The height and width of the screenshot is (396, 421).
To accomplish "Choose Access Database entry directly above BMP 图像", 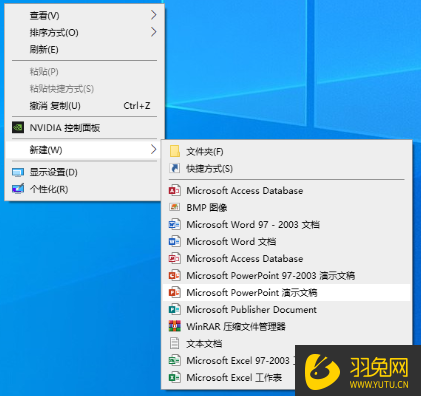I will click(287, 191).
